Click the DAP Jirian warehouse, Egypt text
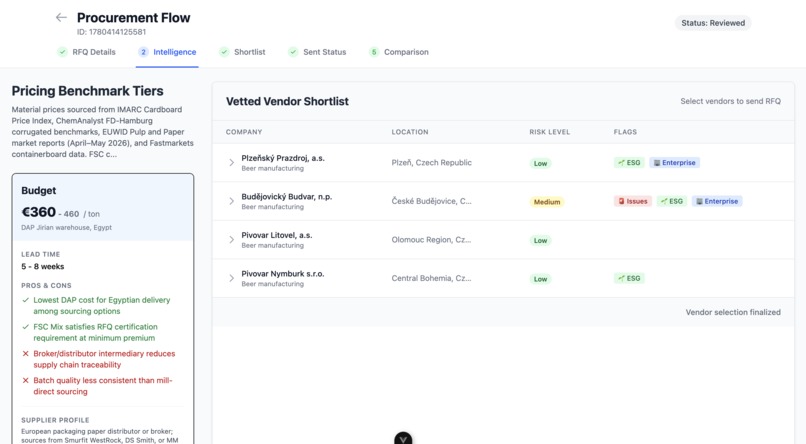This screenshot has height=444, width=806. click(66, 227)
